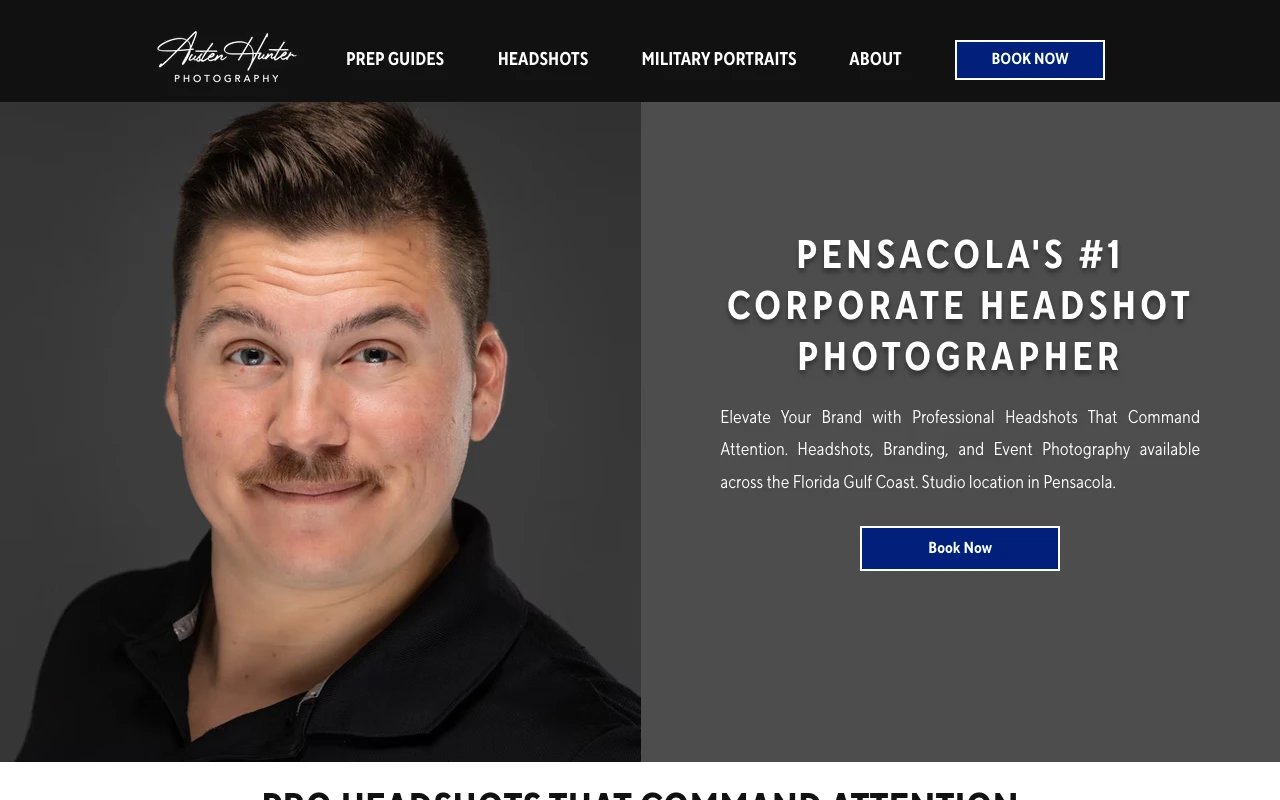Click the word PHOTOGRAPHY under the logo signature
This screenshot has height=800, width=1280.
(227, 78)
